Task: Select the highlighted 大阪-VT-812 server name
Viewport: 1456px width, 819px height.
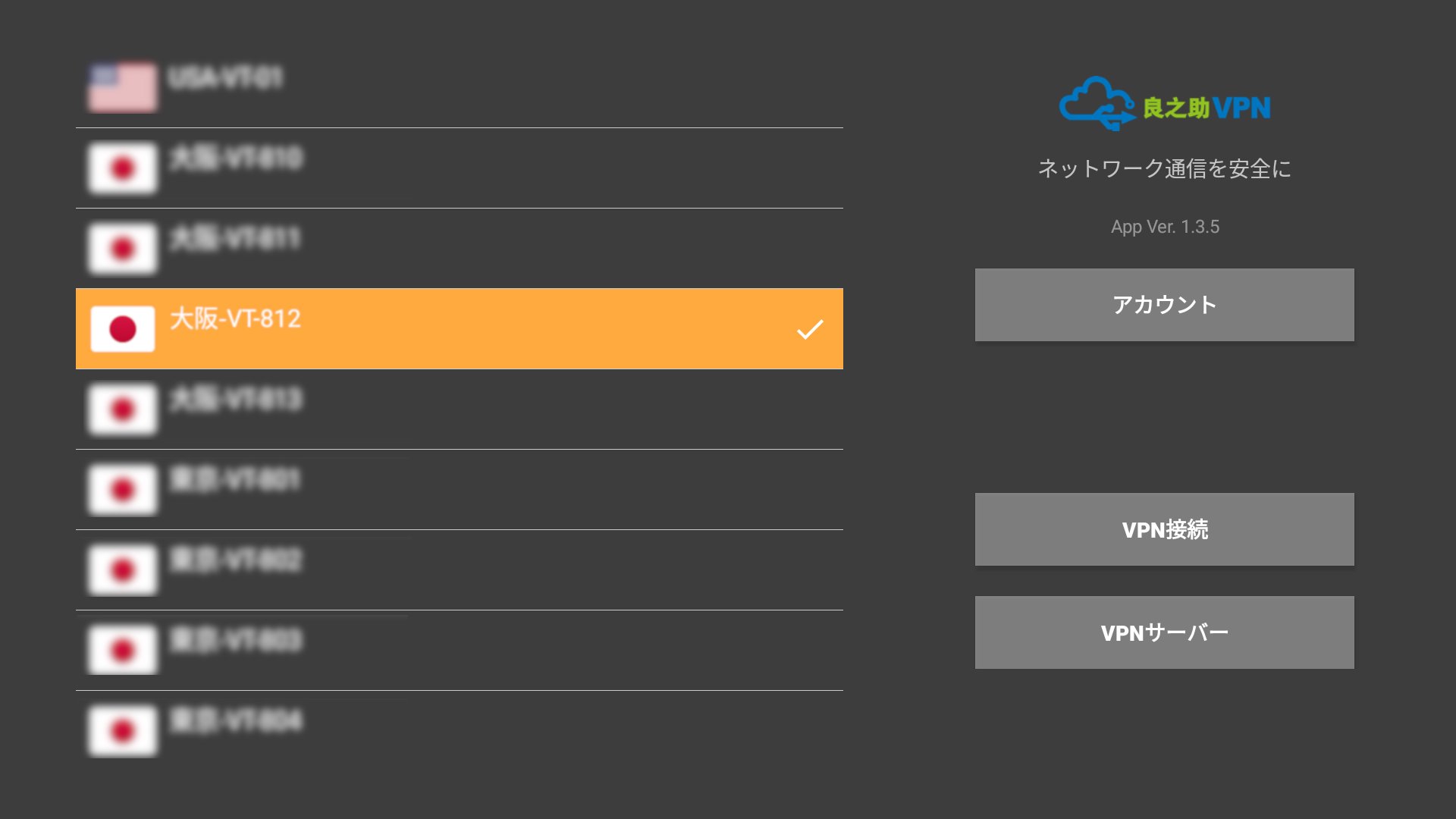Action: coord(235,318)
